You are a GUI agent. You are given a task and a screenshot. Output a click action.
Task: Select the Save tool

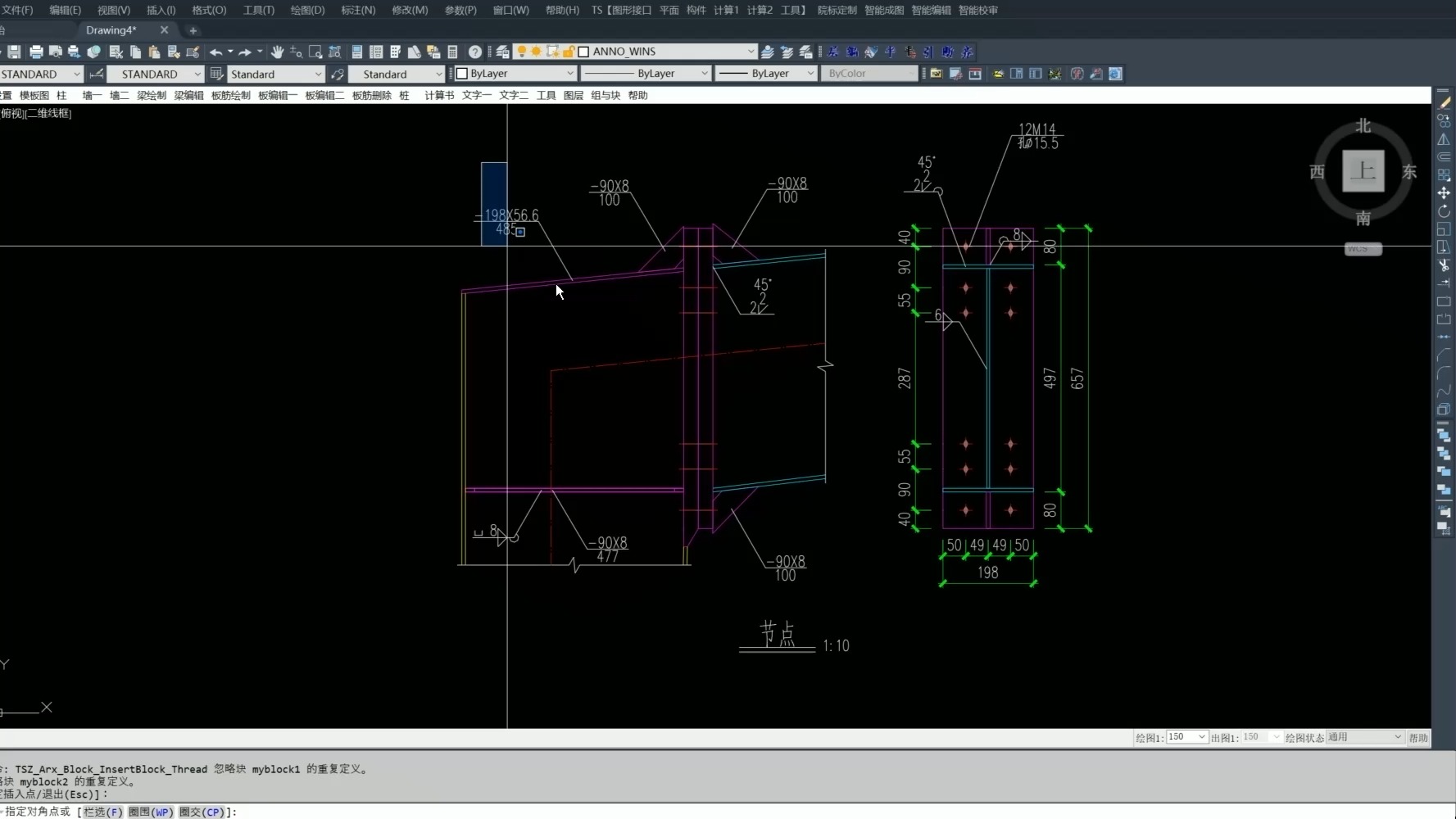[x=14, y=51]
